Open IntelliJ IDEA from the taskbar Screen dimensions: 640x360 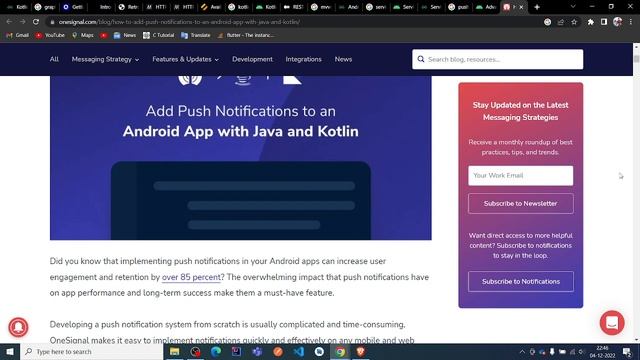coord(236,351)
